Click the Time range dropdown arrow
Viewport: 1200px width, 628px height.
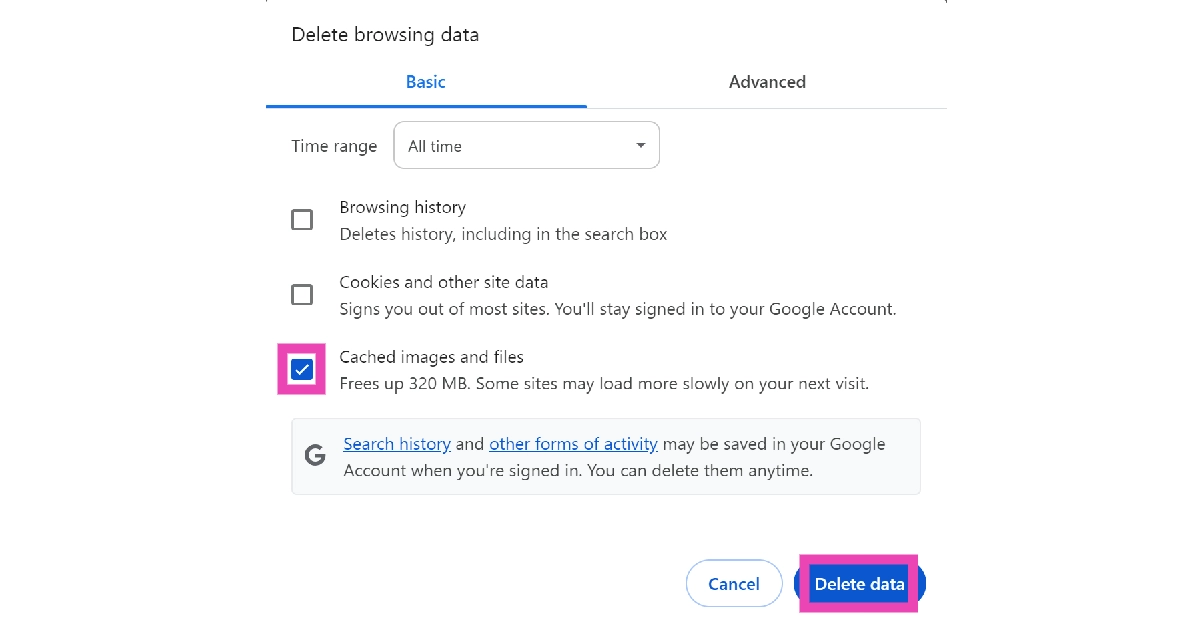[640, 146]
